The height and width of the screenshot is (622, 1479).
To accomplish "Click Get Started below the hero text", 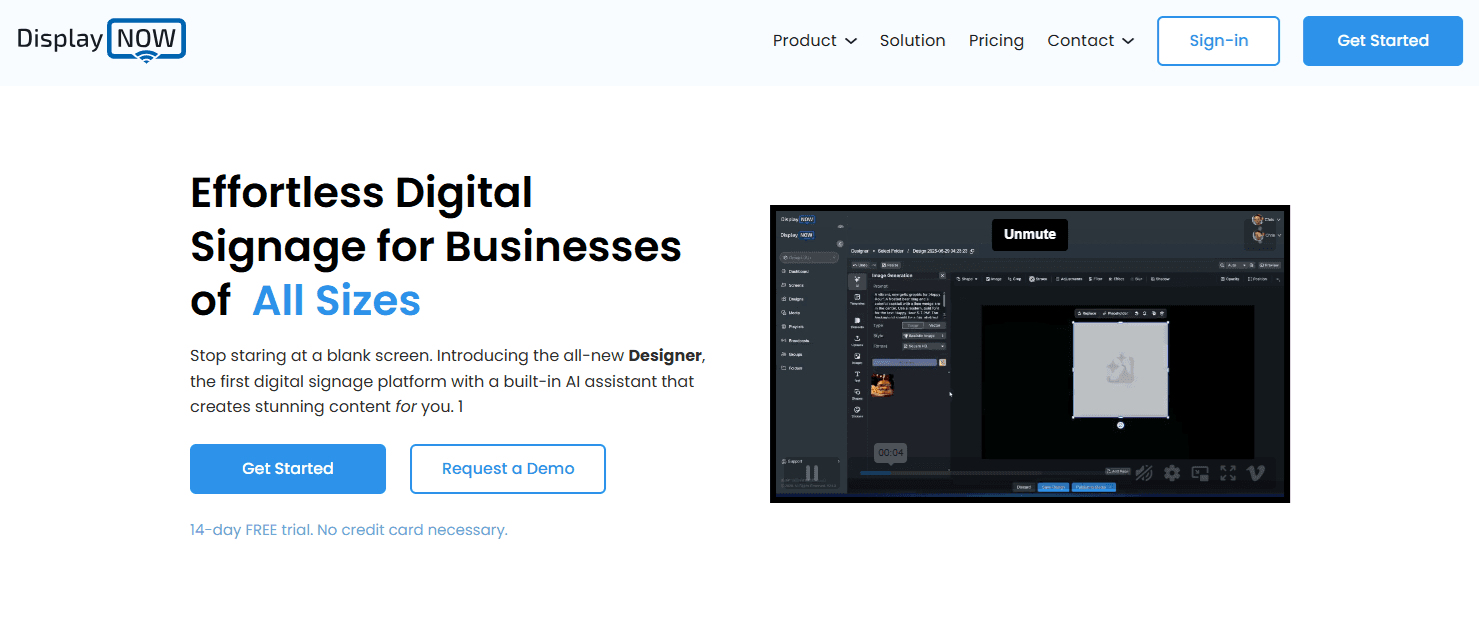I will [288, 469].
